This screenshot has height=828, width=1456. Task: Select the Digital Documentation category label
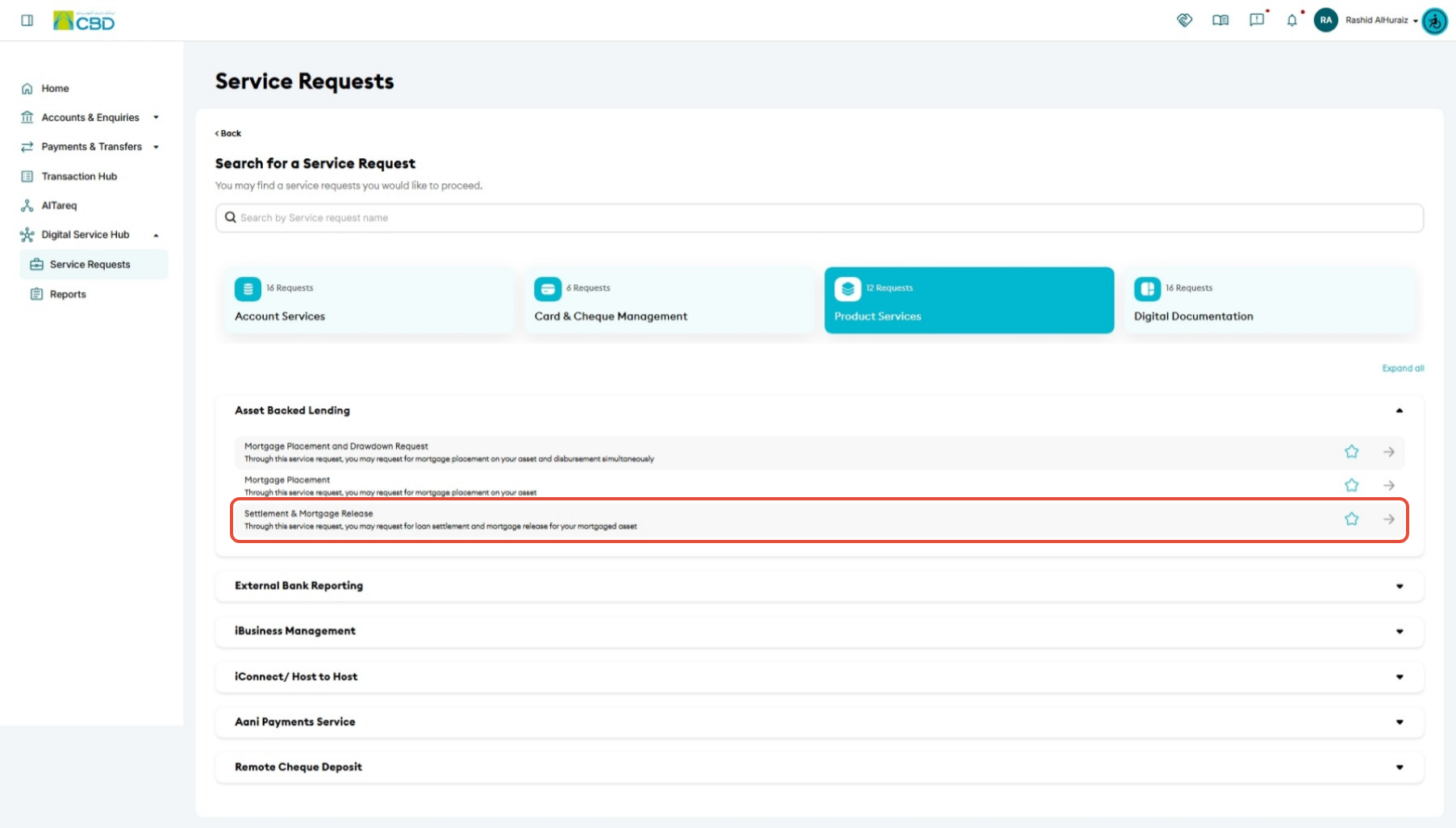[1193, 316]
